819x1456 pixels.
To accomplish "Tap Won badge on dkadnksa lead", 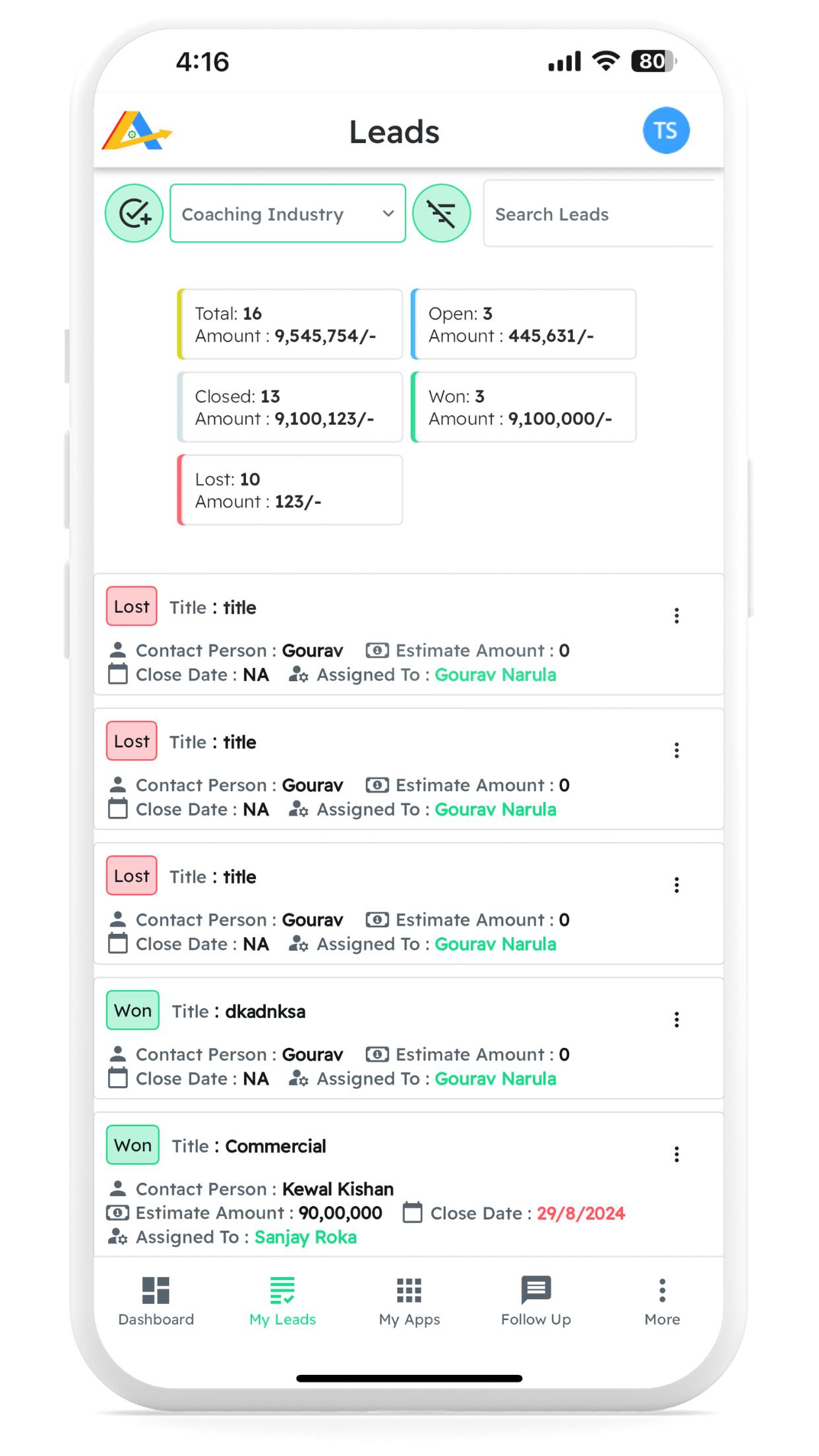I will (133, 1010).
